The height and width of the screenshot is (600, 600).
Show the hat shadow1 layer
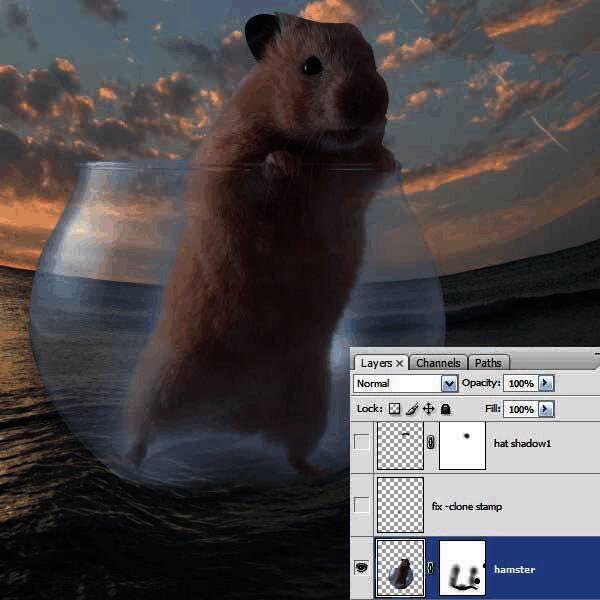[x=362, y=444]
